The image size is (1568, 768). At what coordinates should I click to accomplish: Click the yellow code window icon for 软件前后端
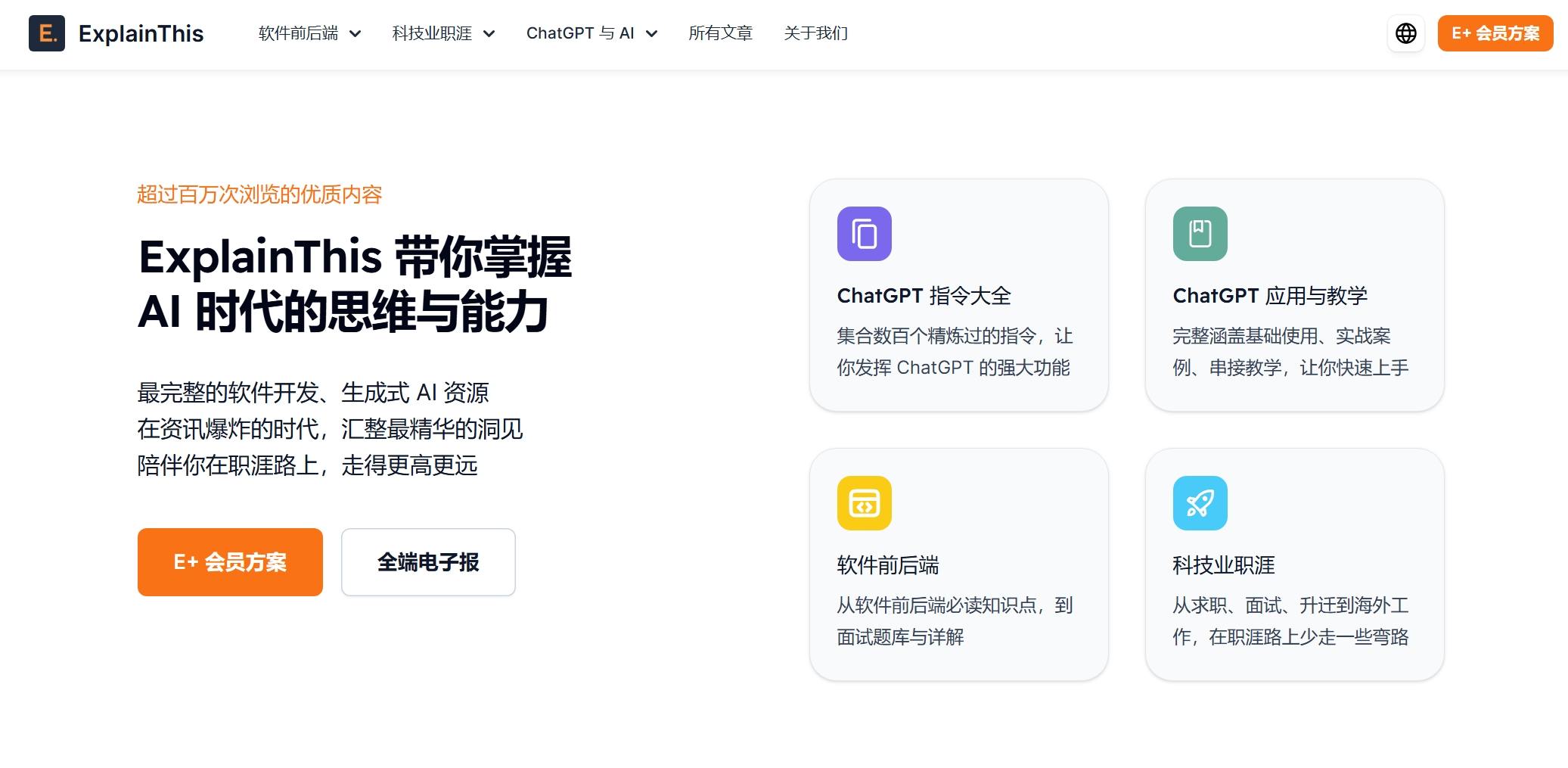pos(865,503)
